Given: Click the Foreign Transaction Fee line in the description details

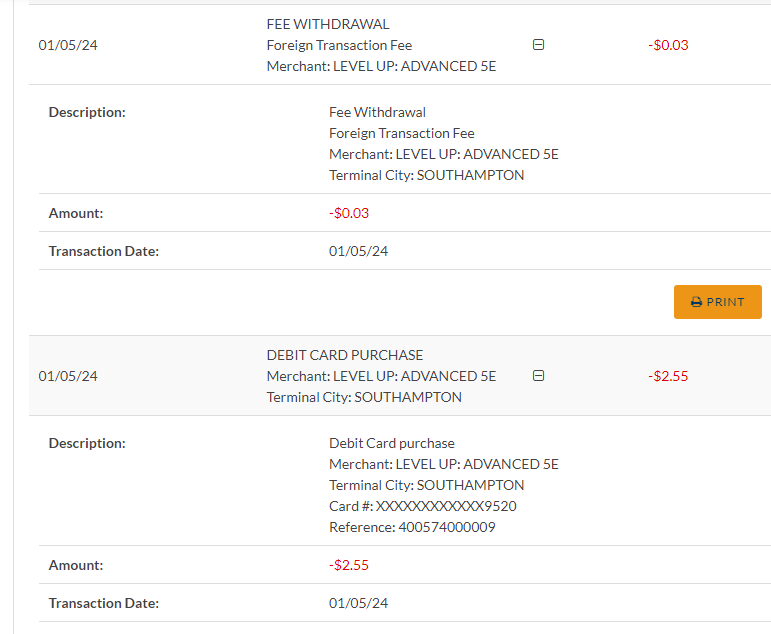Looking at the screenshot, I should tap(402, 133).
